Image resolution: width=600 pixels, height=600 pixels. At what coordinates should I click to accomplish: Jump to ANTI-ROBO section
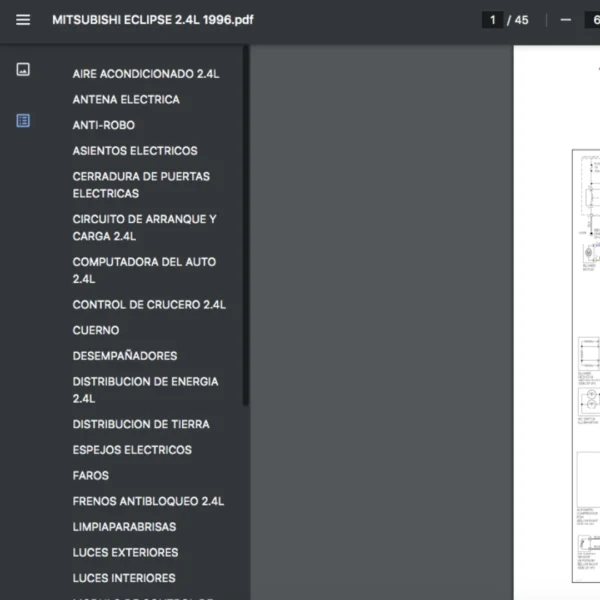[x=104, y=125]
